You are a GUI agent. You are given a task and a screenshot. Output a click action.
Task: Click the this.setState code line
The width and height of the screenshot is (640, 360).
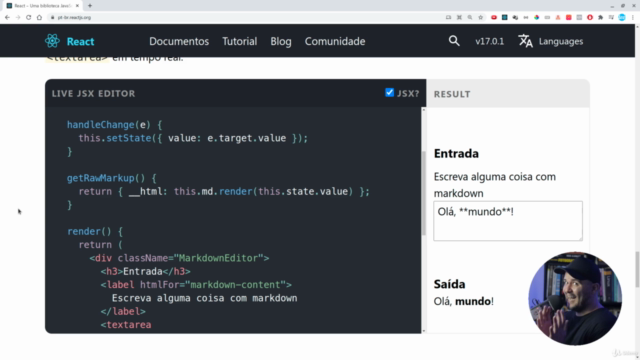click(x=193, y=138)
